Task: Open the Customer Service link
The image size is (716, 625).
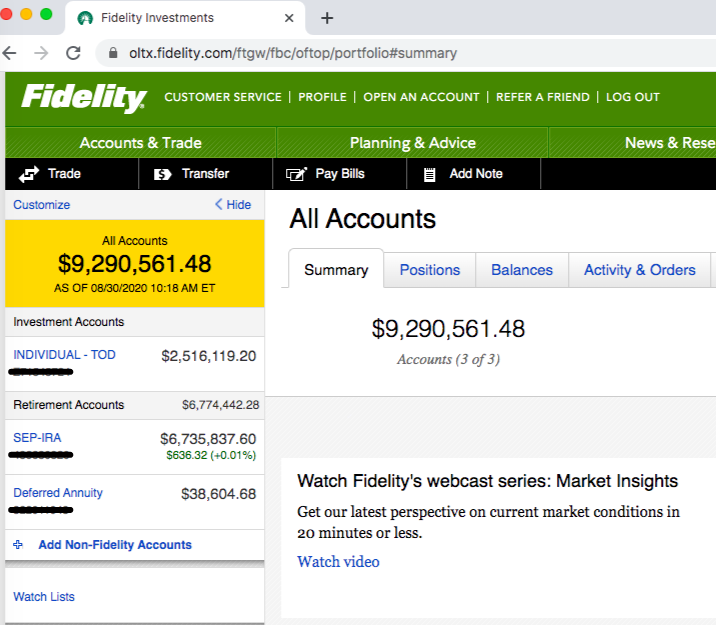Action: tap(223, 97)
